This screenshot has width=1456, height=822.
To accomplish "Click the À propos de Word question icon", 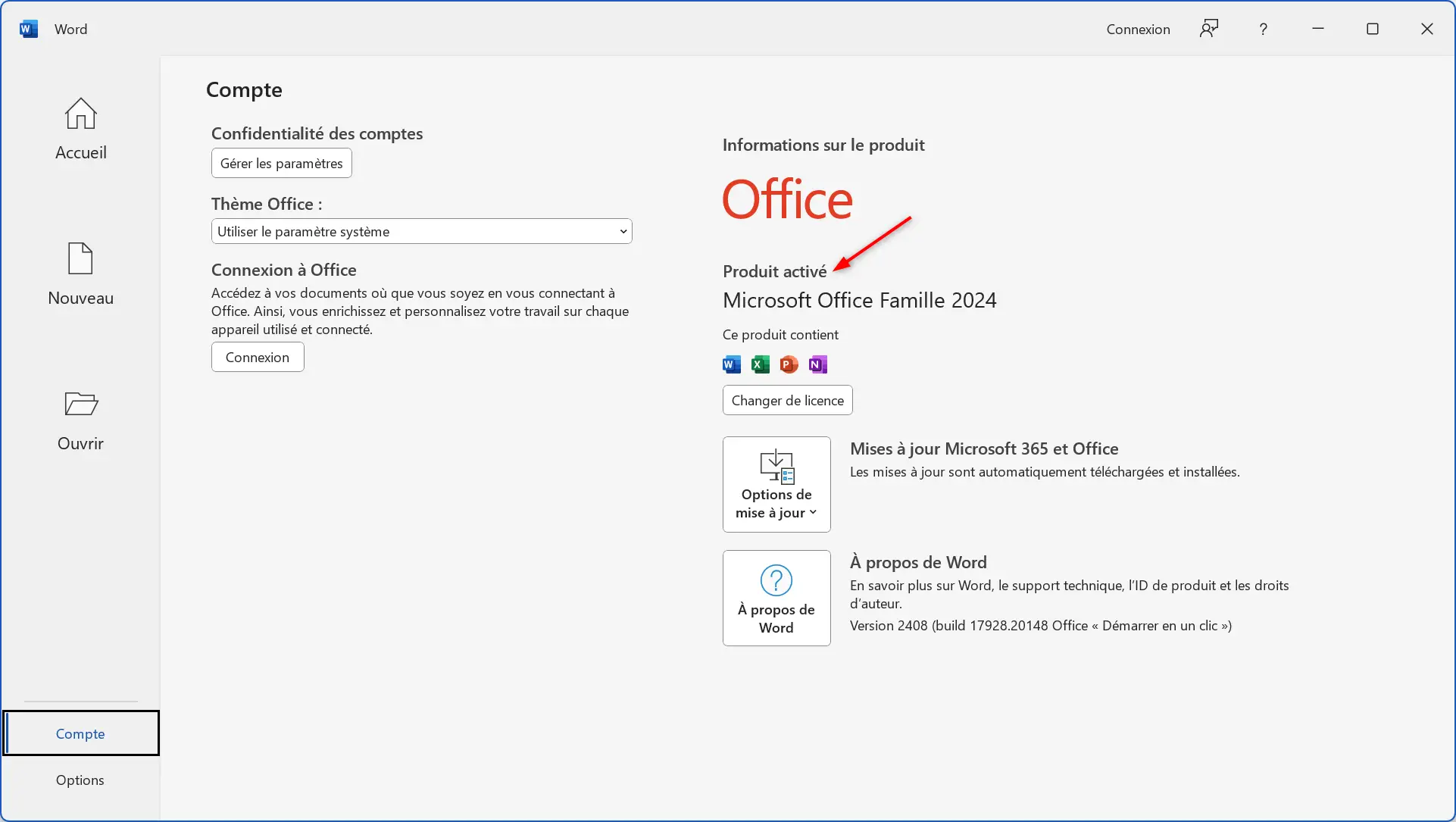I will point(776,582).
